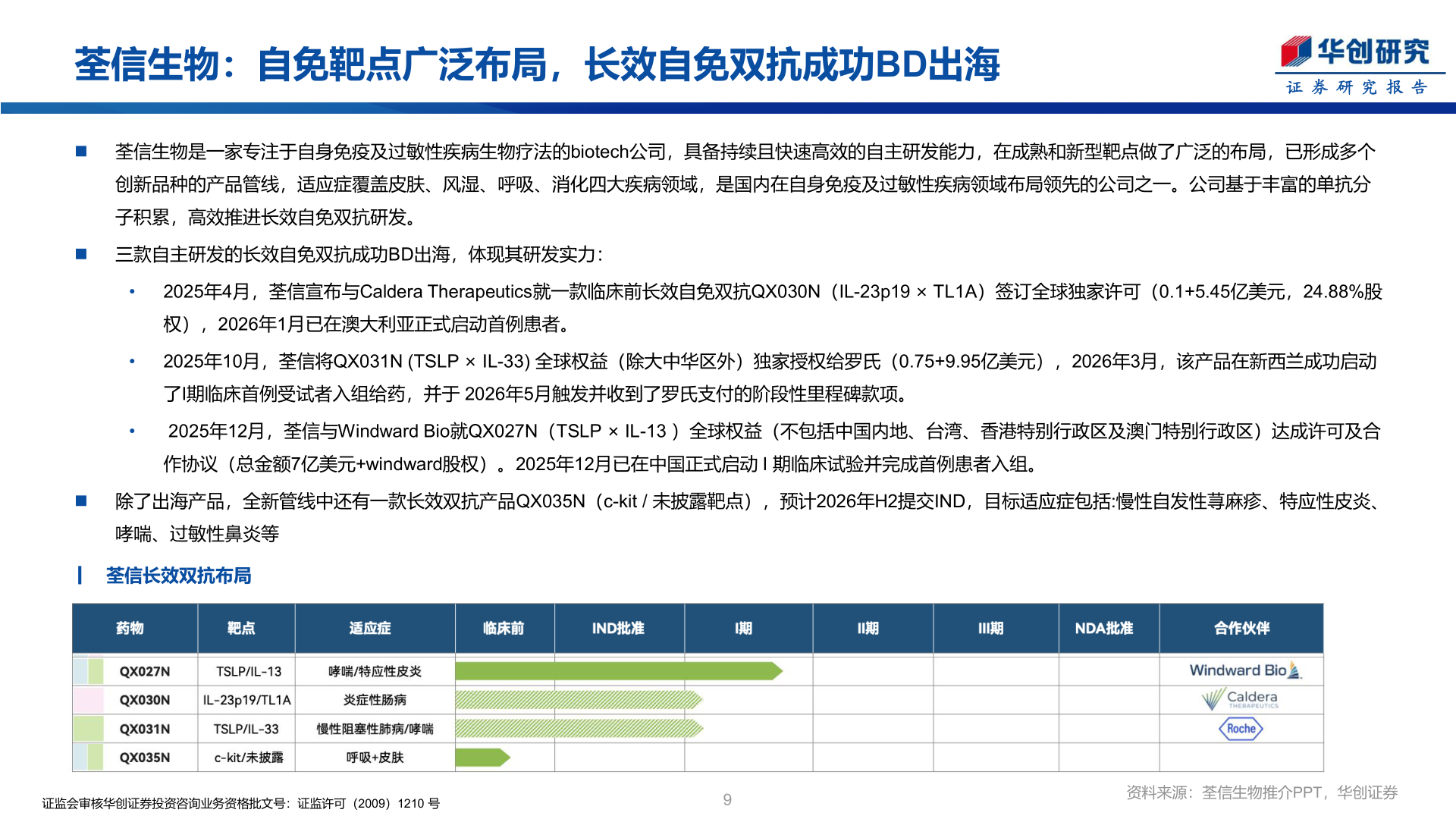The width and height of the screenshot is (1456, 819).
Task: Click the first bullet starting 荃信生物是一家
Action: pyautogui.click(x=745, y=184)
